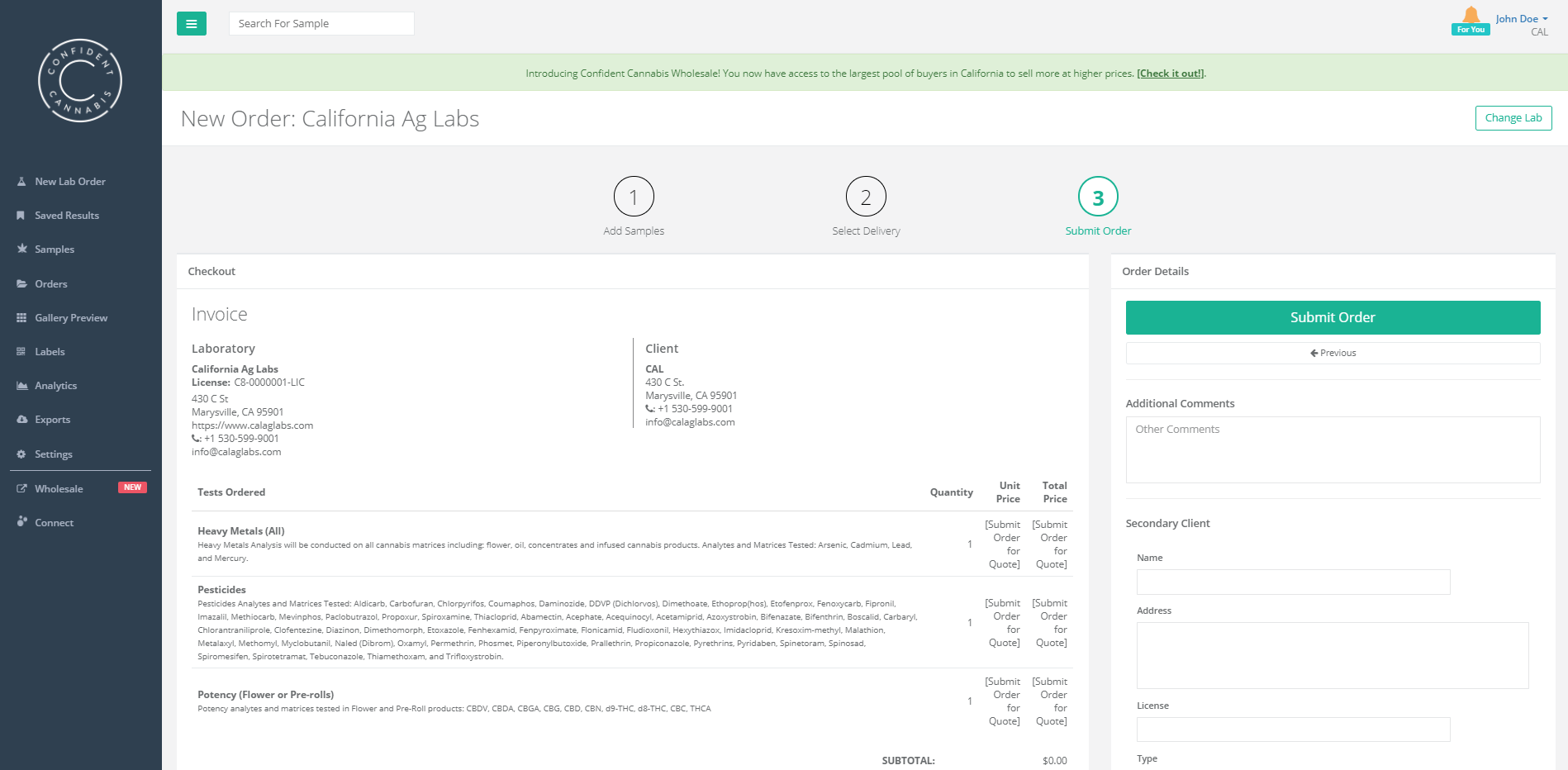Click the notification bell icon
Image resolution: width=1568 pixels, height=770 pixels.
tap(1471, 15)
